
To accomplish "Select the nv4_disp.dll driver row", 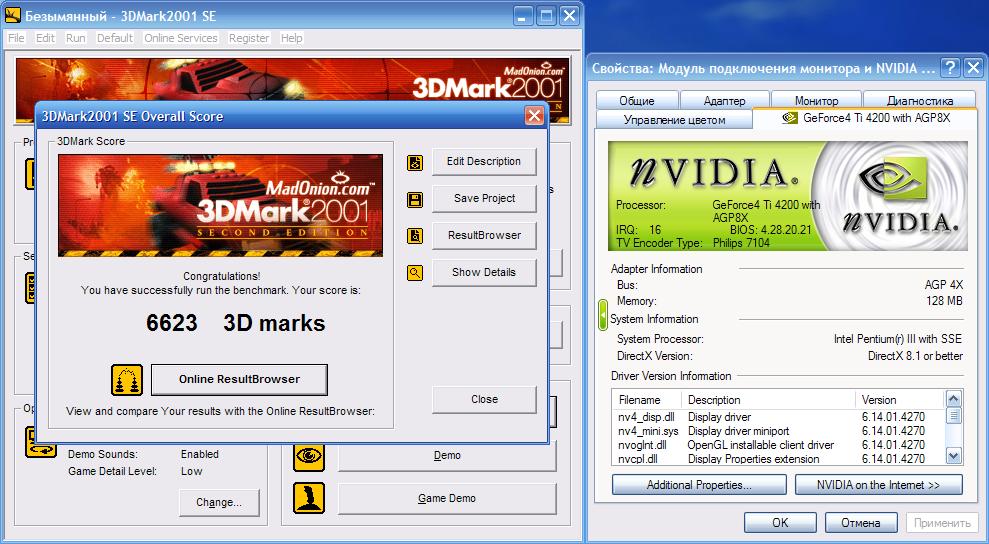I will (778, 417).
